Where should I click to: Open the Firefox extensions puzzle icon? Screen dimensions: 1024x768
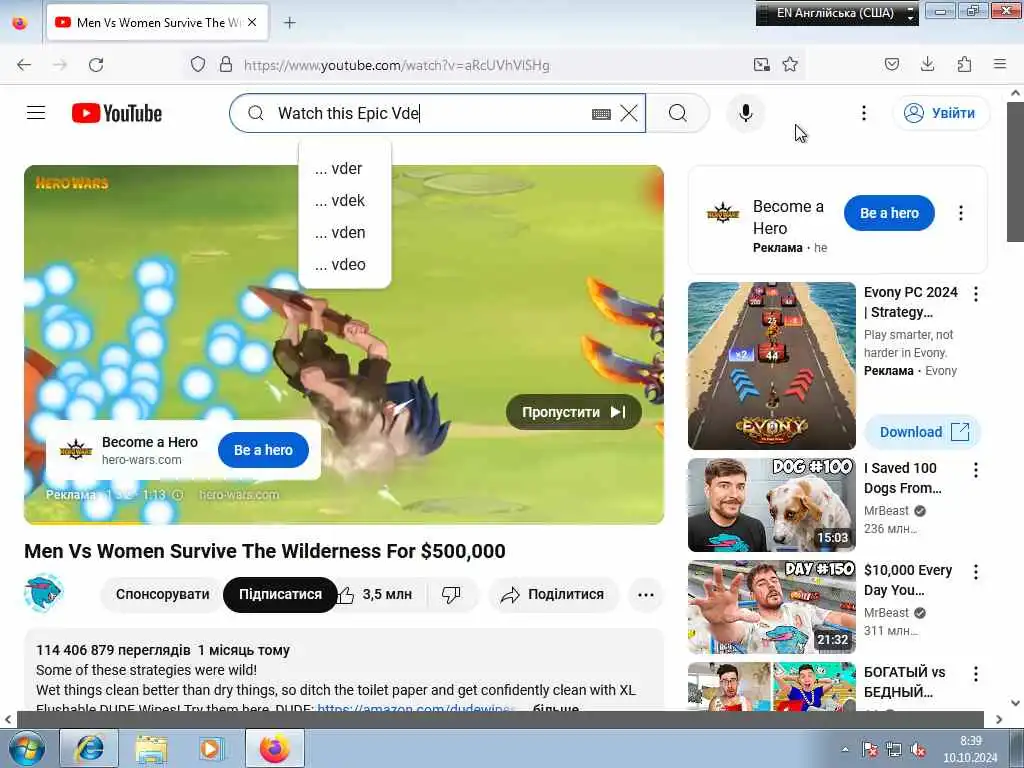pyautogui.click(x=964, y=64)
